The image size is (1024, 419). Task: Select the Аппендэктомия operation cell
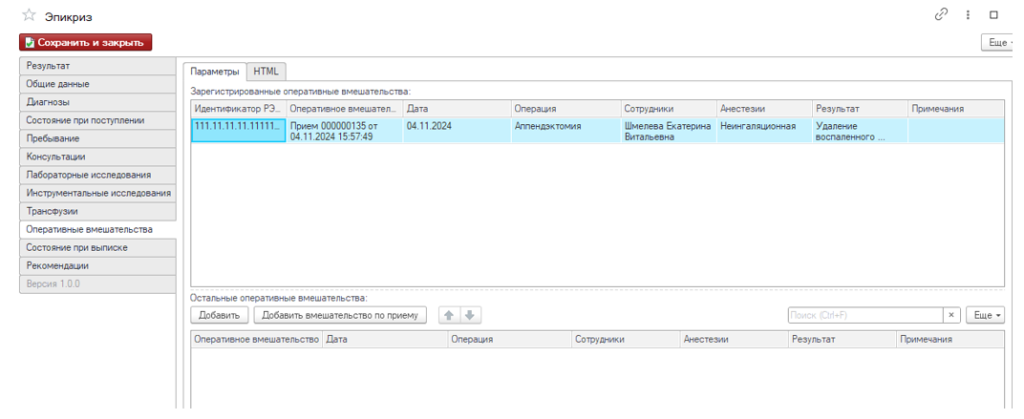(565, 130)
